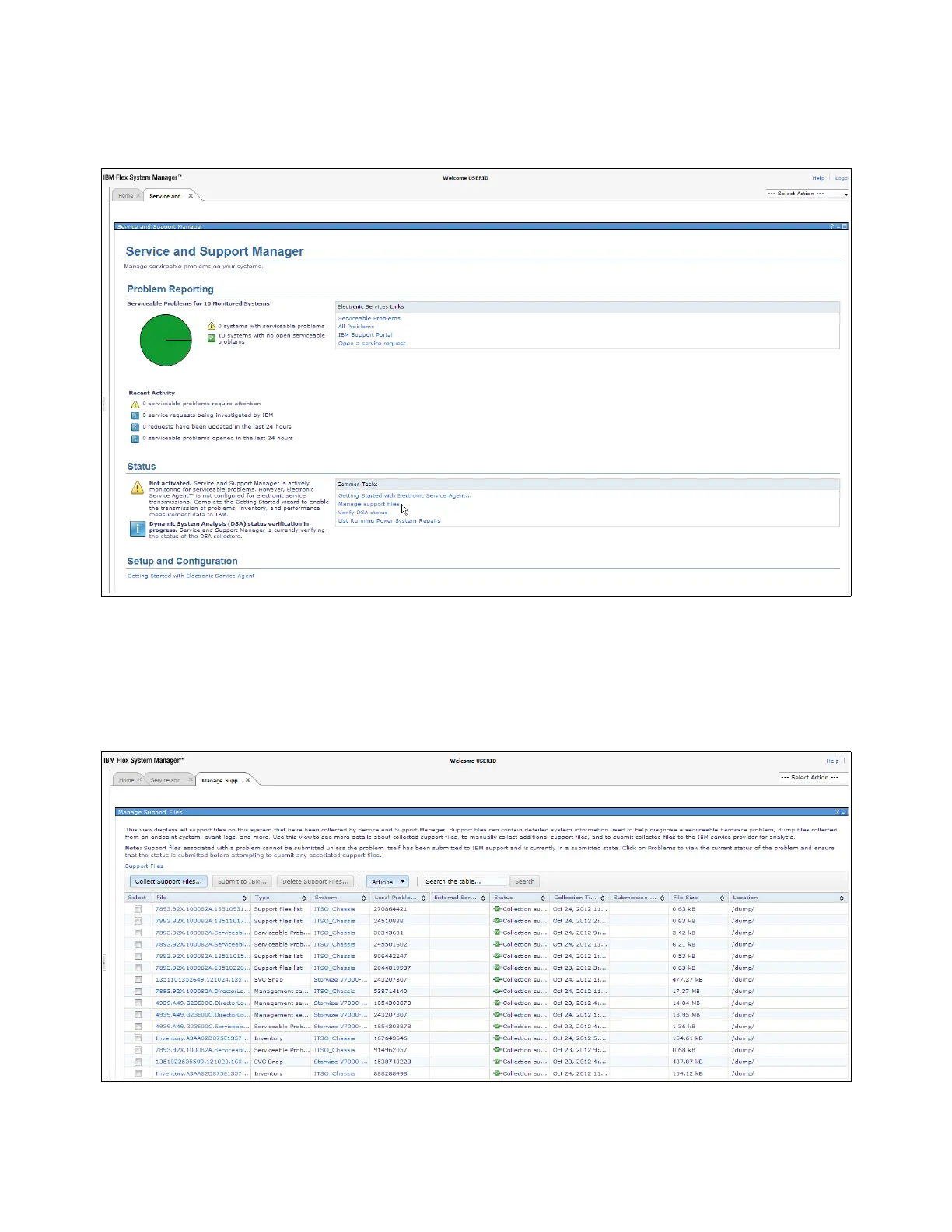Click the Dynamic System Analysis info icon
952x1232 pixels.
(x=137, y=529)
